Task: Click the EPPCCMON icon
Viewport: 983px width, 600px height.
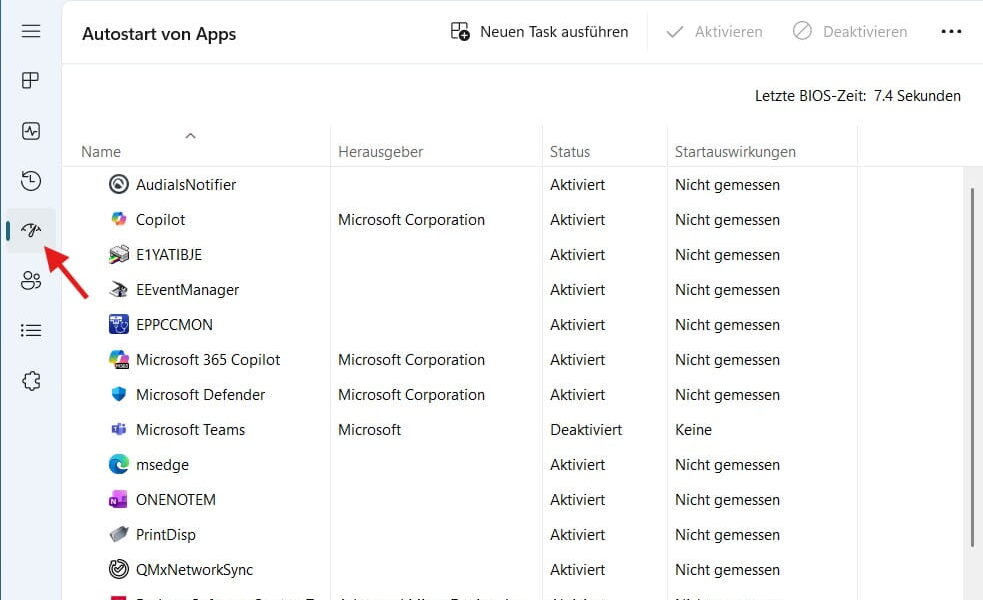Action: point(118,324)
